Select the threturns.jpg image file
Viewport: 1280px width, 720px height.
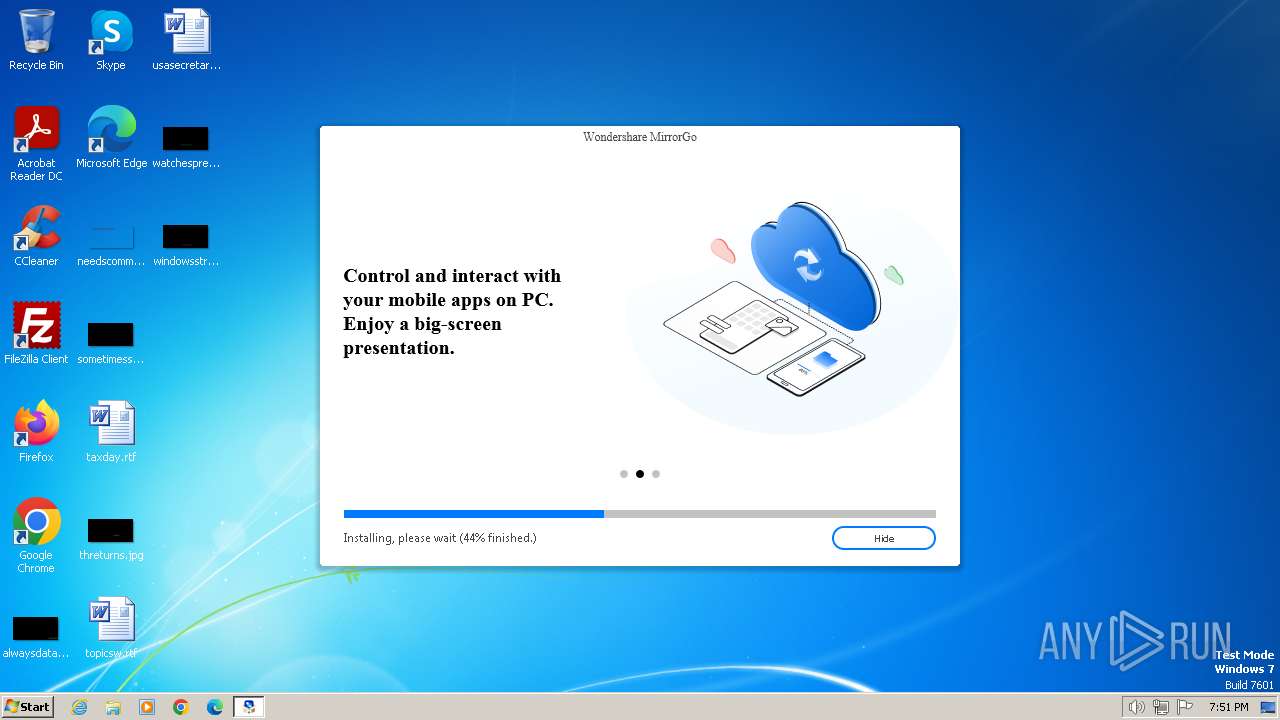tap(111, 538)
